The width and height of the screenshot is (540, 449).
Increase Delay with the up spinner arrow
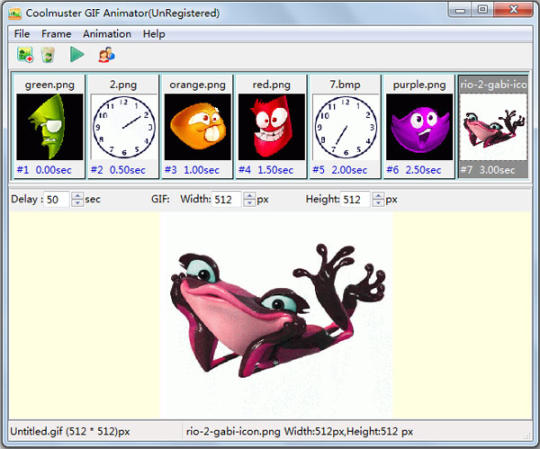[x=77, y=196]
